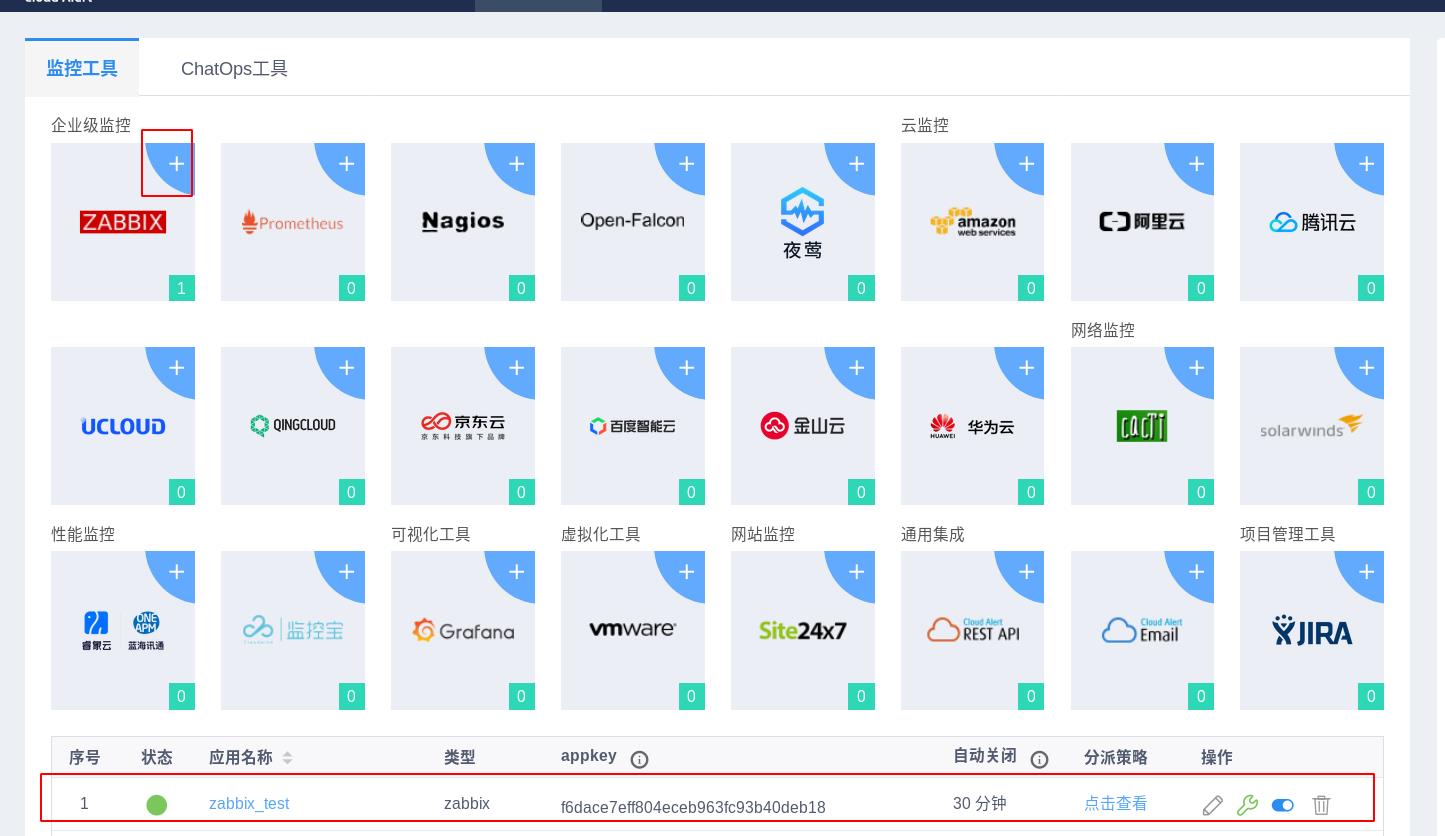This screenshot has width=1445, height=836.
Task: Add REST API integration via plus icon
Action: 1027,571
